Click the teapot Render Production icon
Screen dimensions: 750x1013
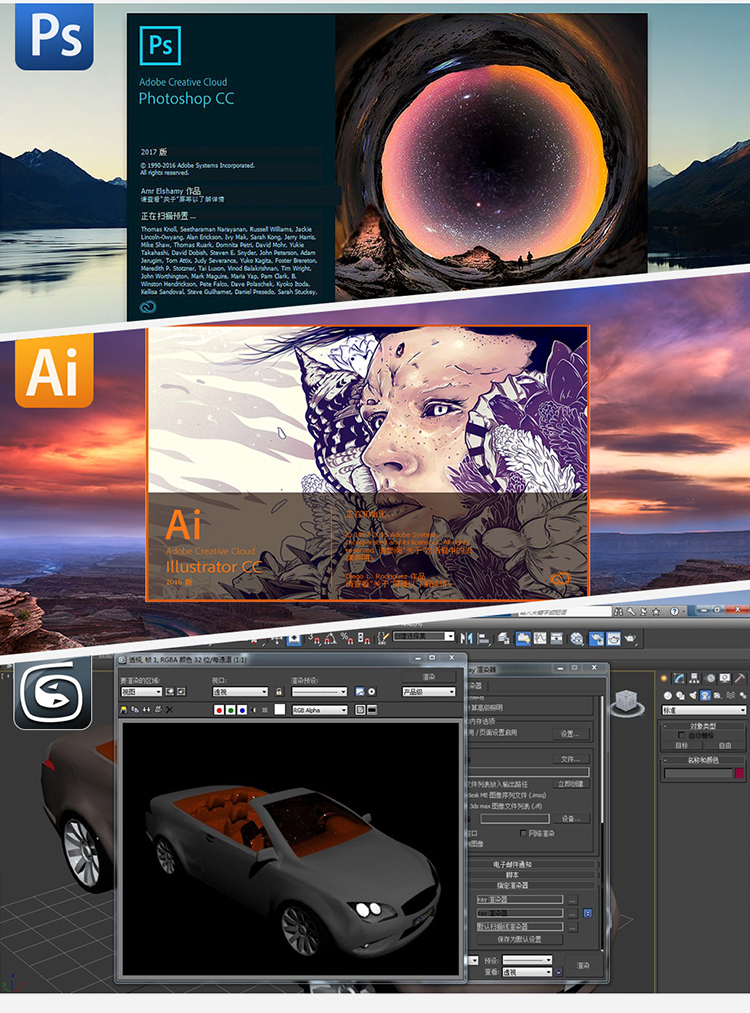(630, 638)
